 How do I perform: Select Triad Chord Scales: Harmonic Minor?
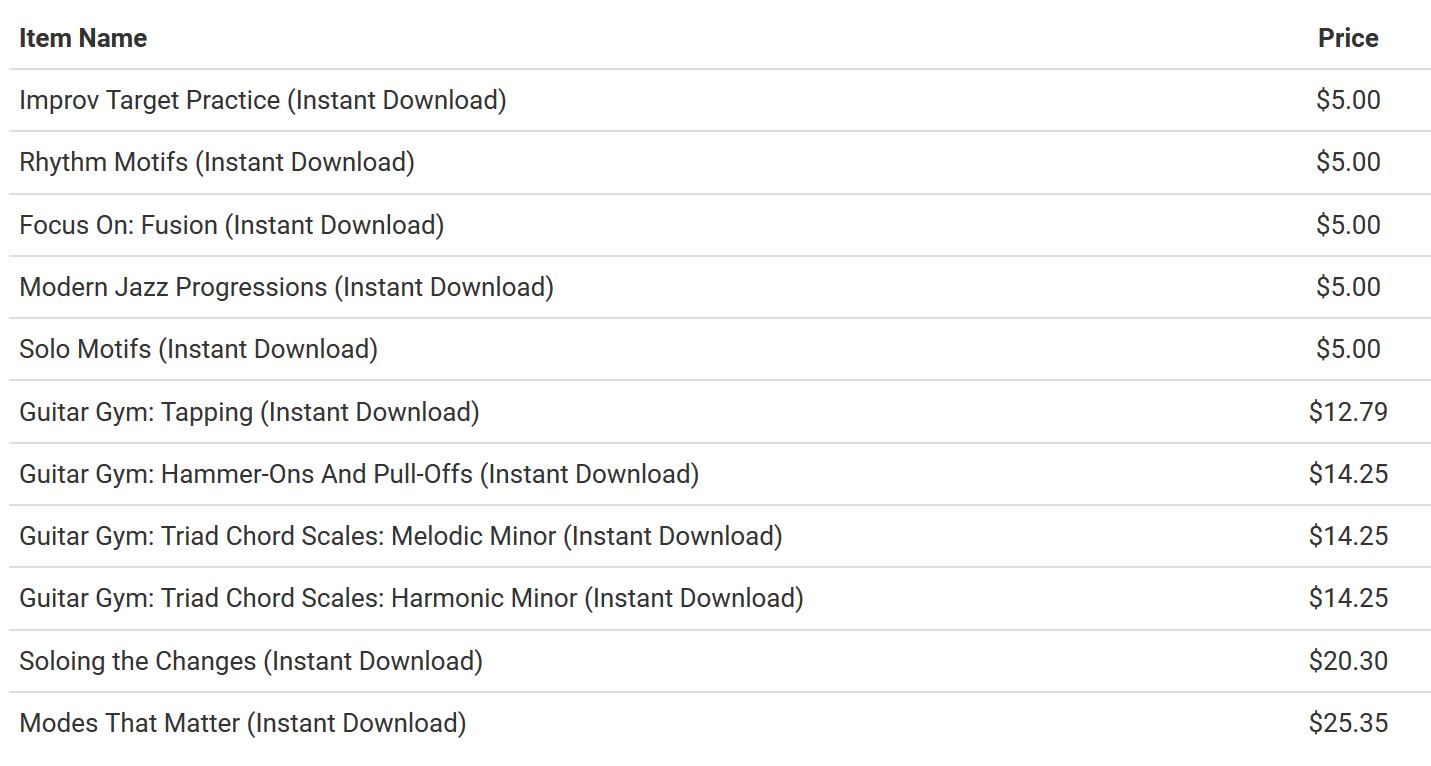(x=411, y=598)
